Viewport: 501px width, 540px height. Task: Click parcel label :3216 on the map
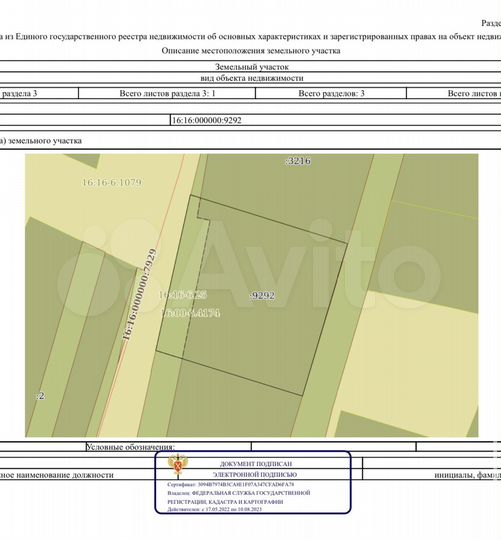(298, 161)
